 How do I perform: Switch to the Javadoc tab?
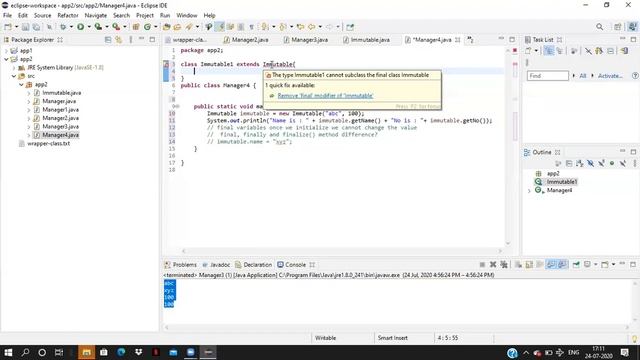(216, 264)
